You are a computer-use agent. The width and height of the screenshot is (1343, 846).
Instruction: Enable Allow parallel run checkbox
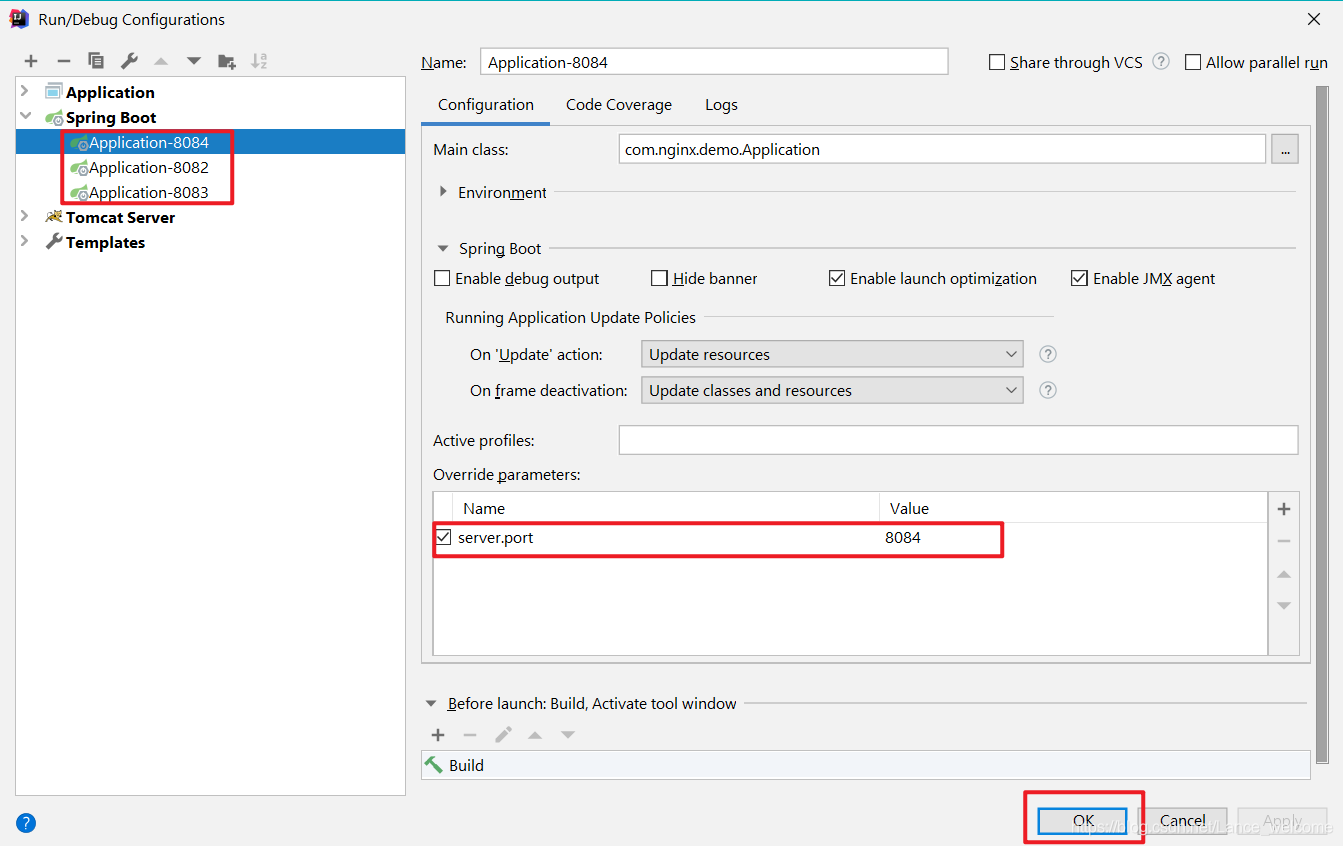[1192, 62]
